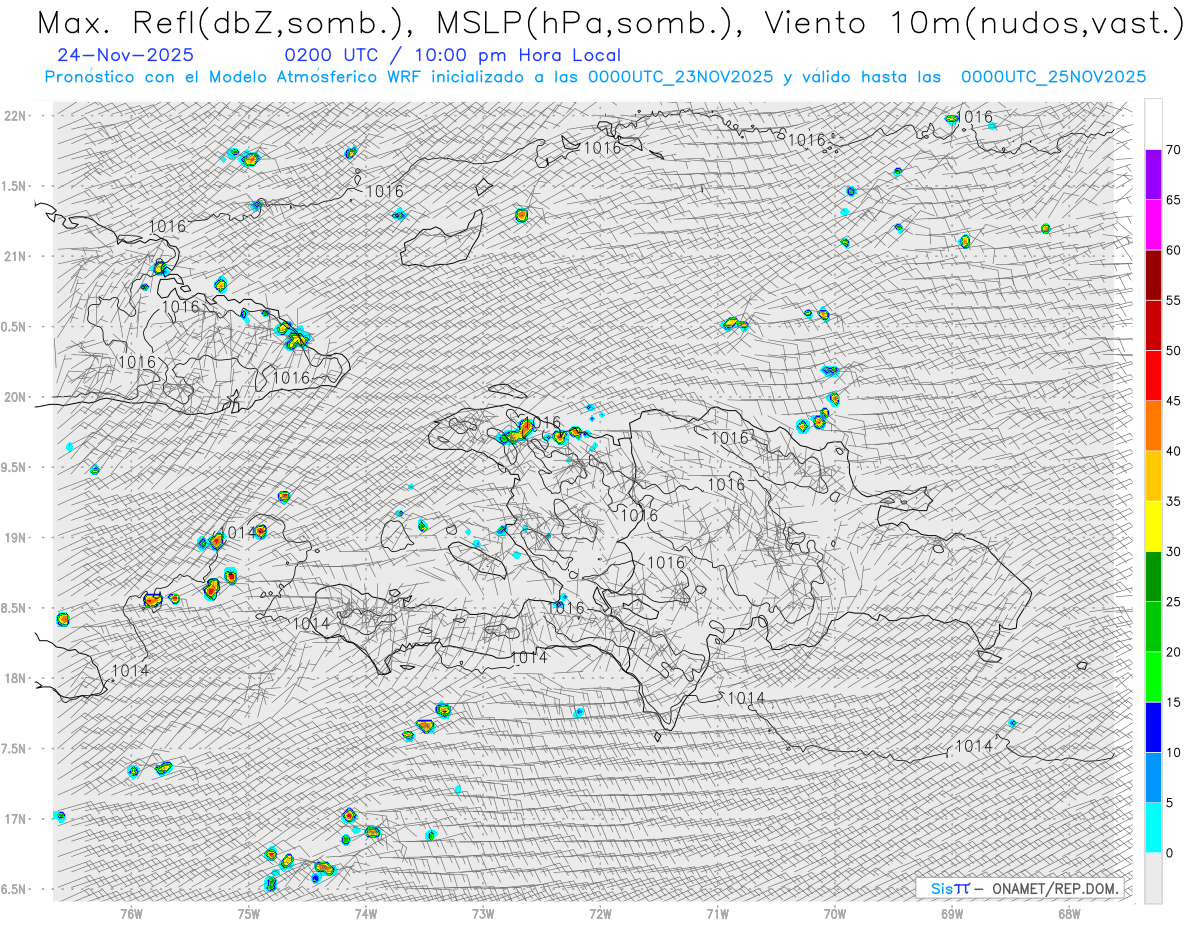1200x927 pixels.
Task: Click the "0000UTC_25NOV2025" valid-until time
Action: (x=1053, y=77)
